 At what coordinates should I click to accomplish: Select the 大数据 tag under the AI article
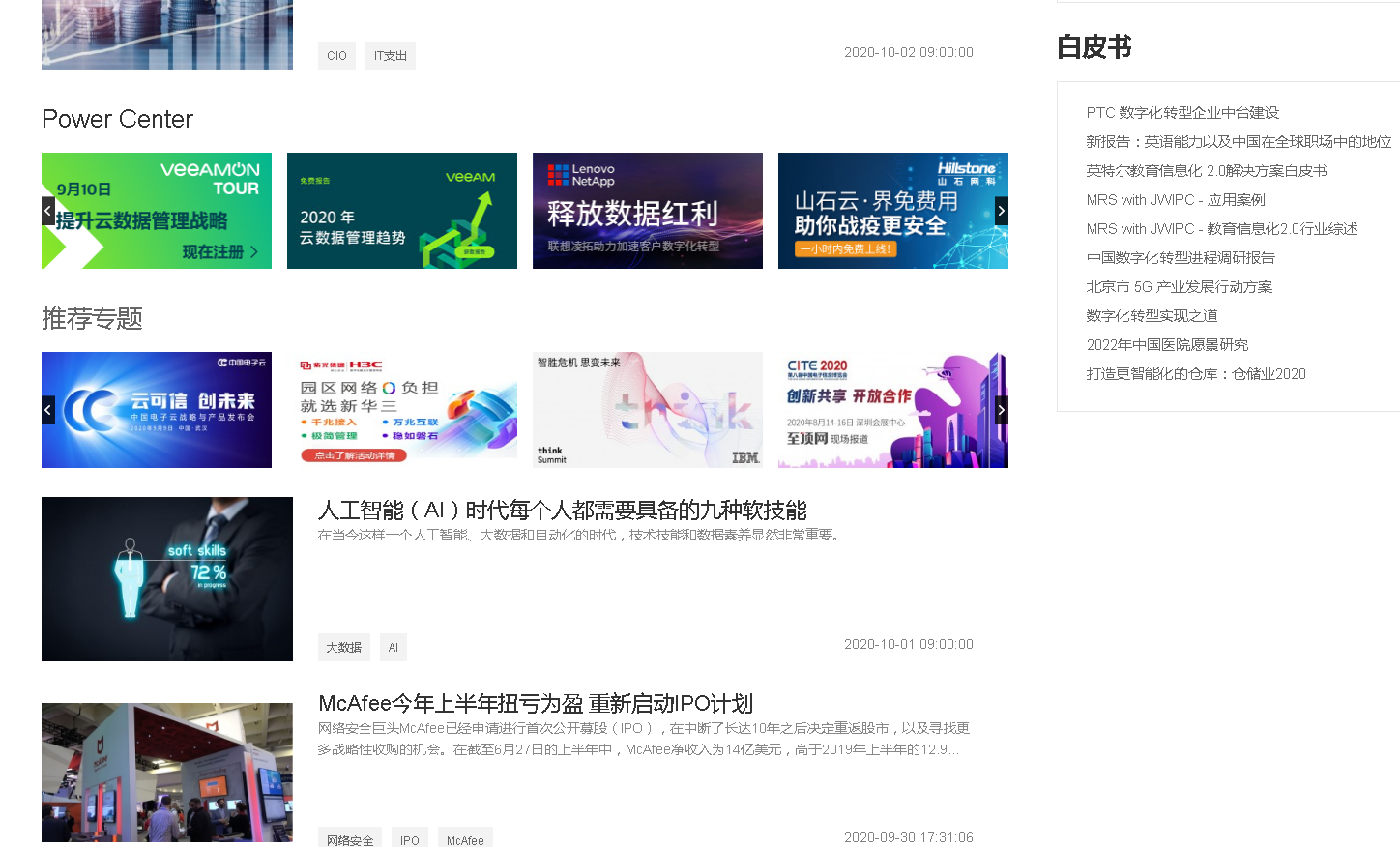click(x=343, y=647)
